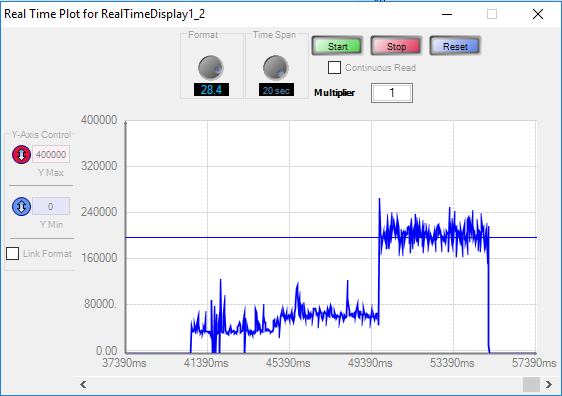
Task: Click the 28.4 format value display
Action: click(x=211, y=90)
